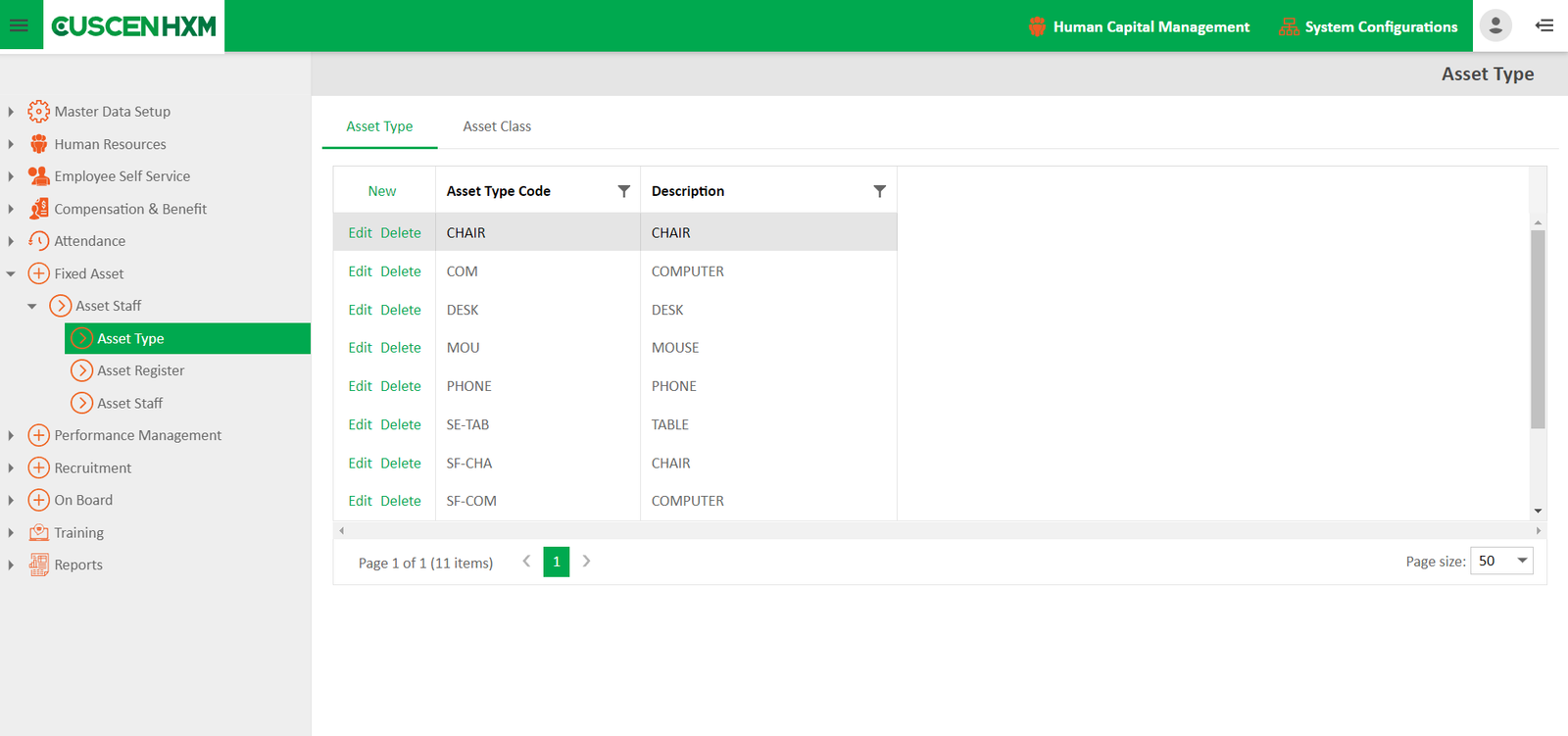
Task: Select Asset Register in the sidebar
Action: pyautogui.click(x=140, y=370)
